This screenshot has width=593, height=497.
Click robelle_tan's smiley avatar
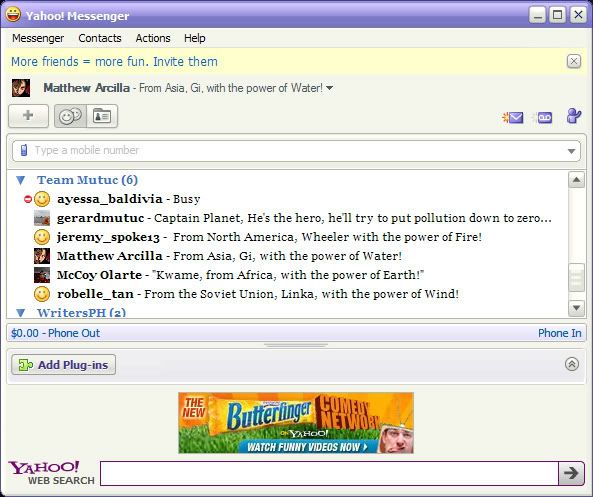tap(42, 294)
